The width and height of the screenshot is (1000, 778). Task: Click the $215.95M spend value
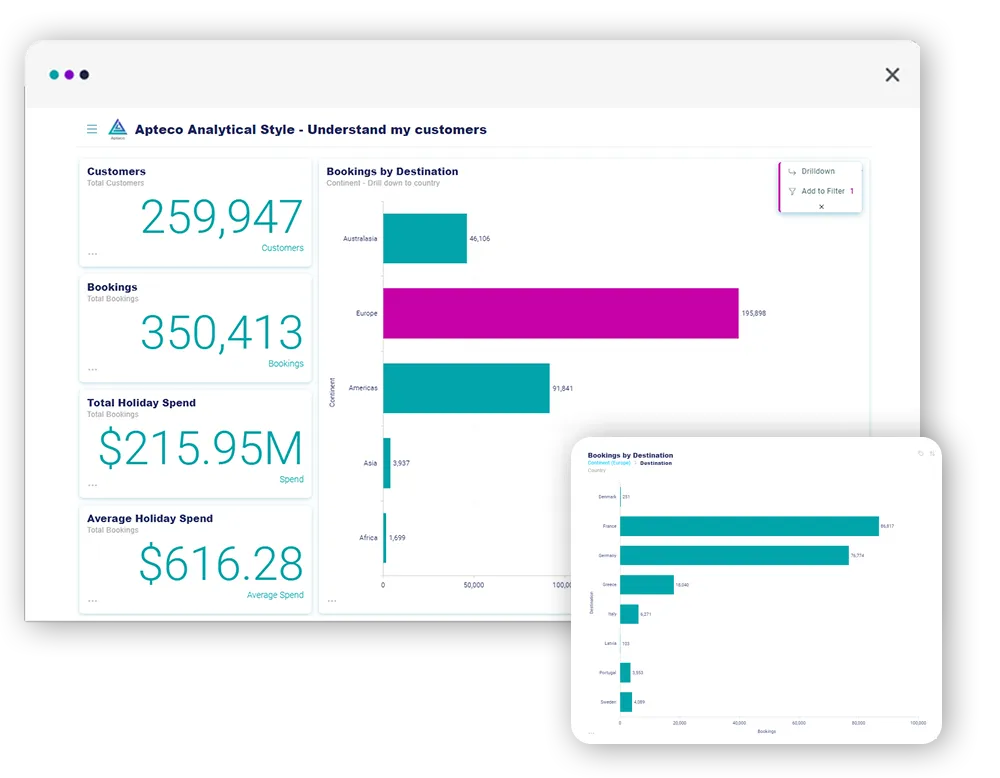[x=200, y=448]
